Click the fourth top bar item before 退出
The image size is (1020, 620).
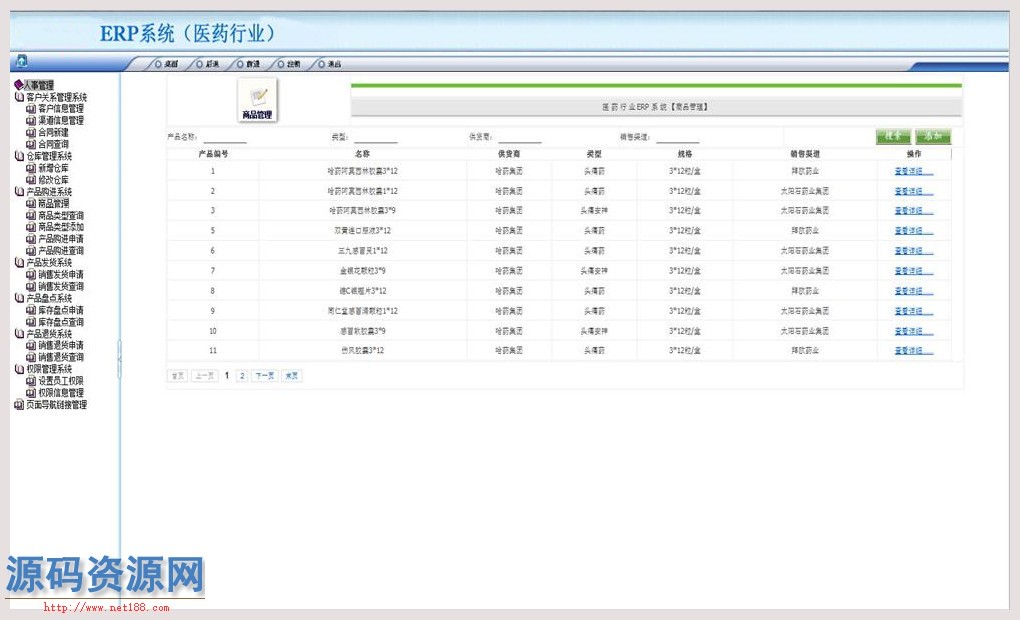click(x=289, y=64)
